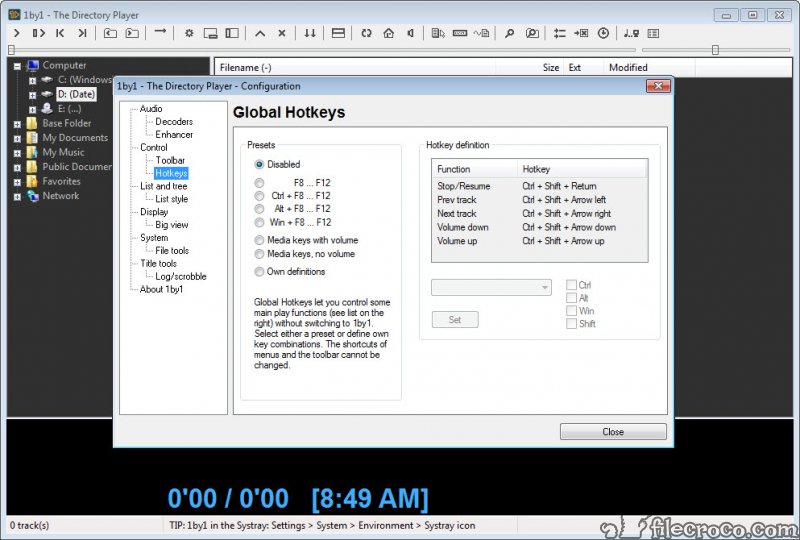The height and width of the screenshot is (540, 800).
Task: Select the Stop/Resume hotkey row
Action: pos(540,186)
